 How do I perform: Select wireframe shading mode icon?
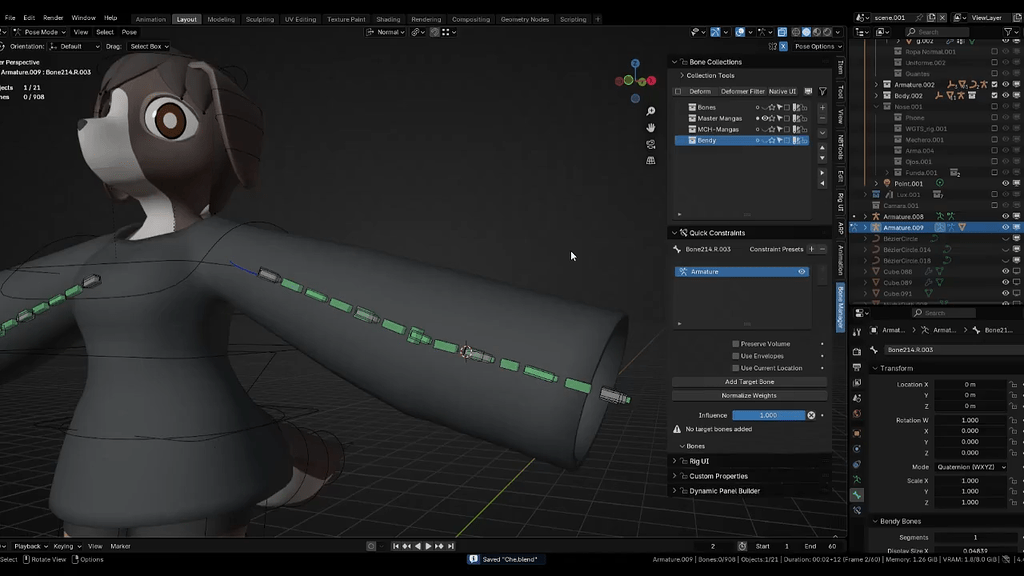[x=795, y=32]
